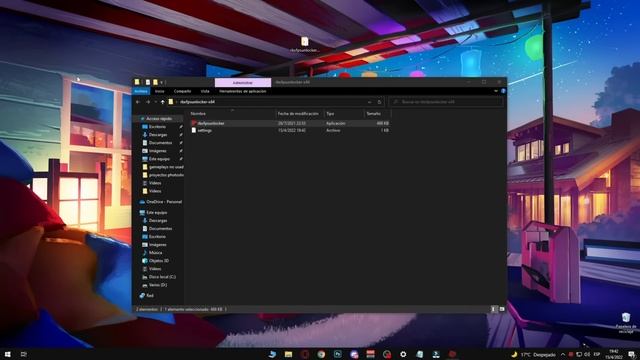This screenshot has height=360, width=640.
Task: Go forward with the Explorer forward arrow
Action: tap(148, 102)
